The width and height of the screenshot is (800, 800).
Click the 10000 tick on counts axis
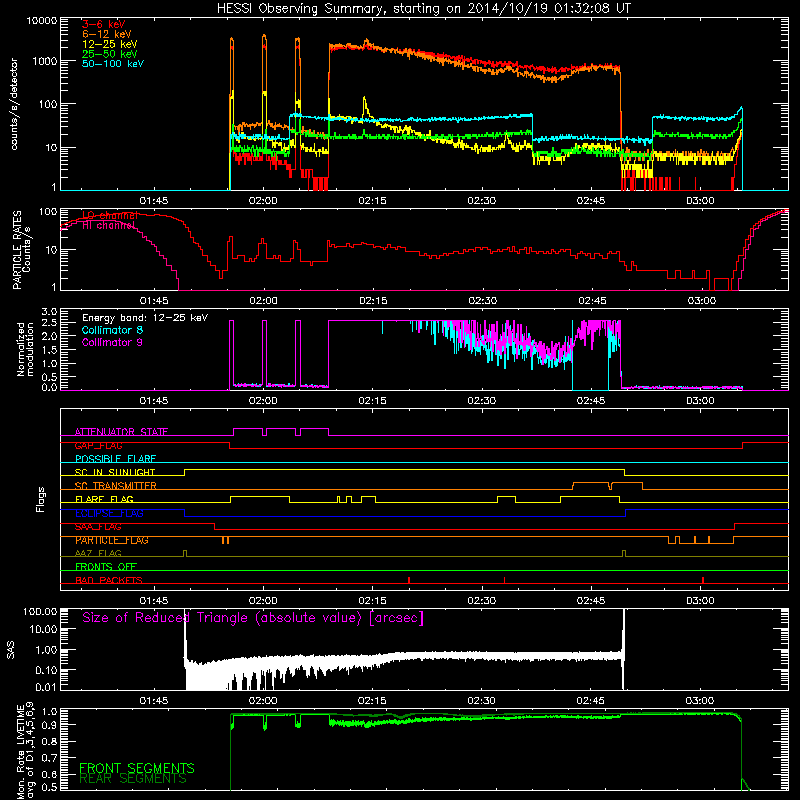[x=42, y=21]
